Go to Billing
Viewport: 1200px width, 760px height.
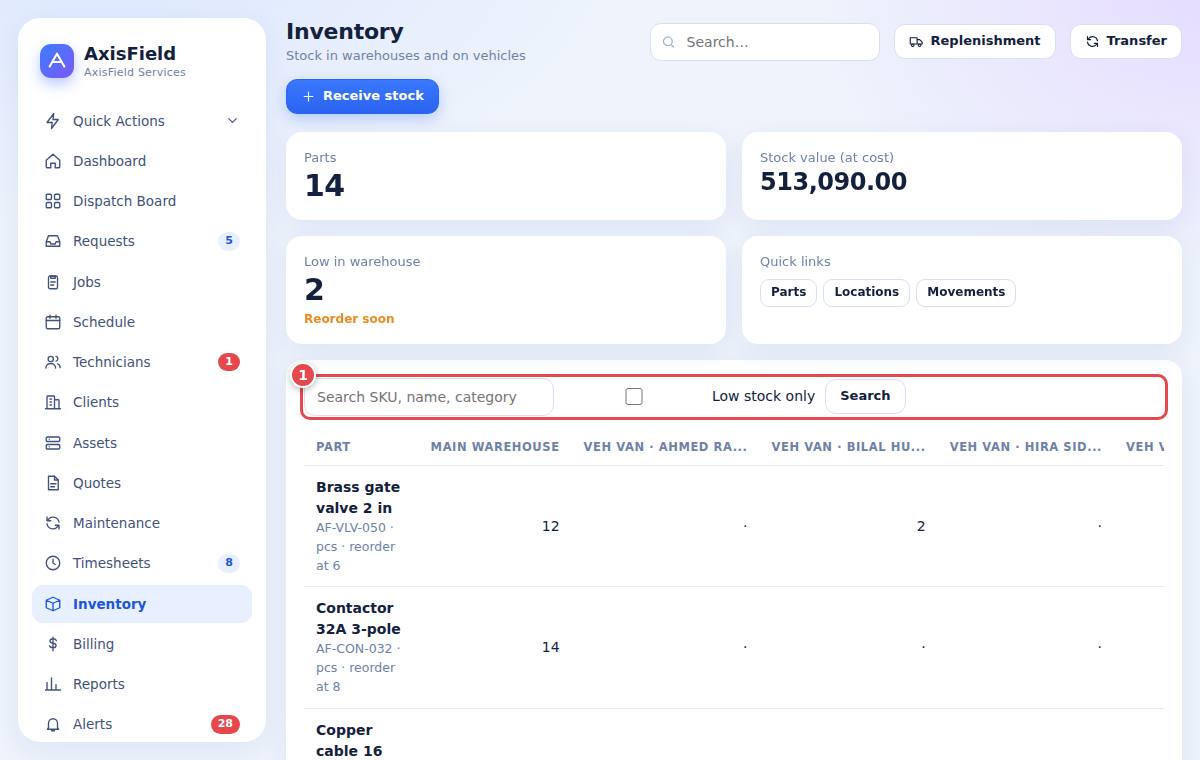(142, 644)
